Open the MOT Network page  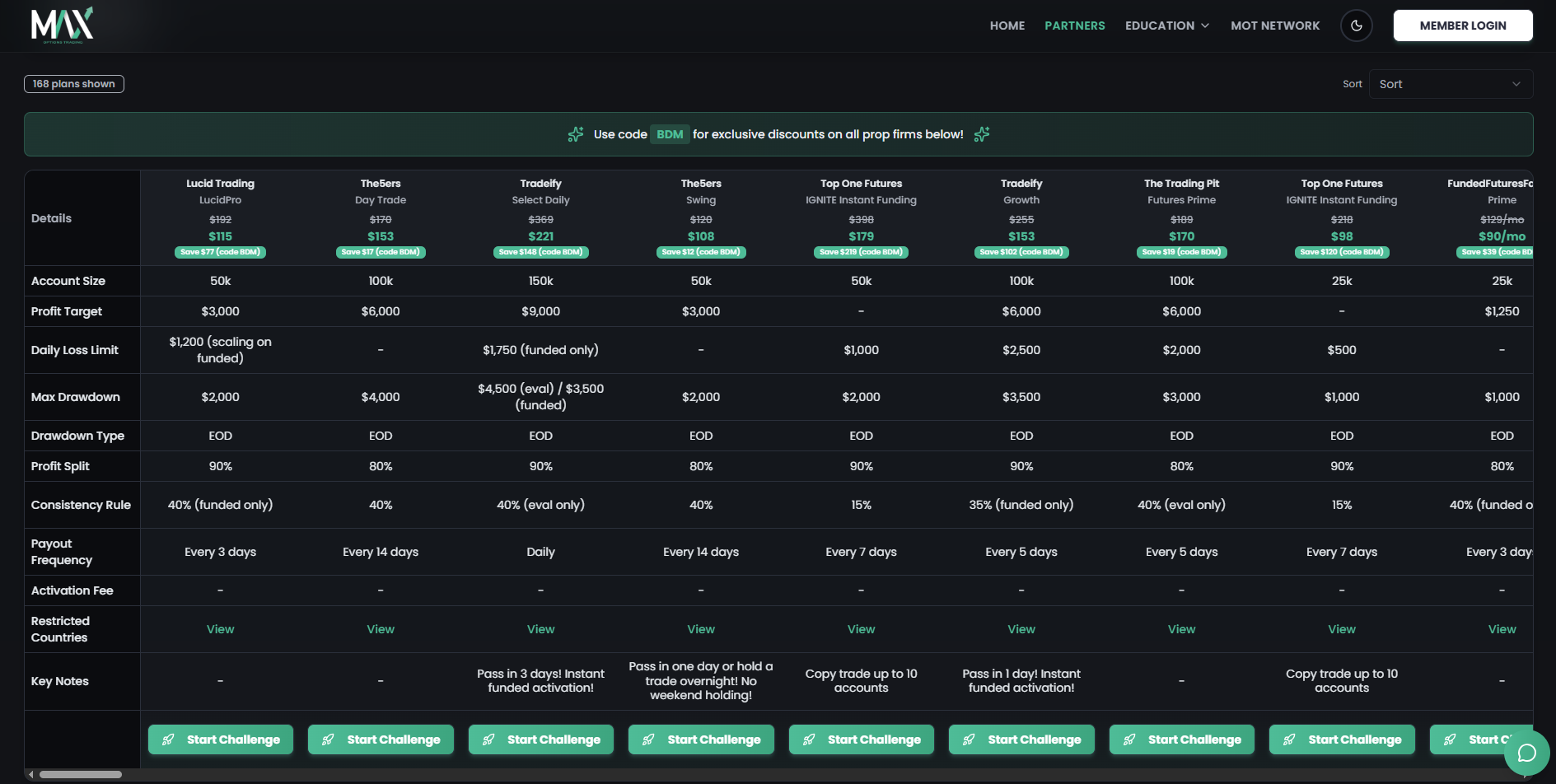click(x=1275, y=26)
